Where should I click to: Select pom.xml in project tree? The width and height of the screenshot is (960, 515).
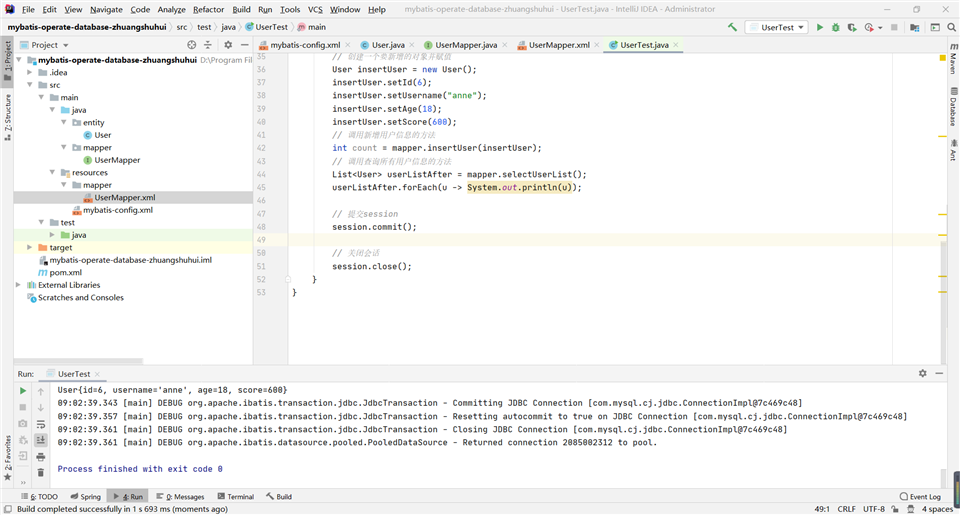[60, 273]
